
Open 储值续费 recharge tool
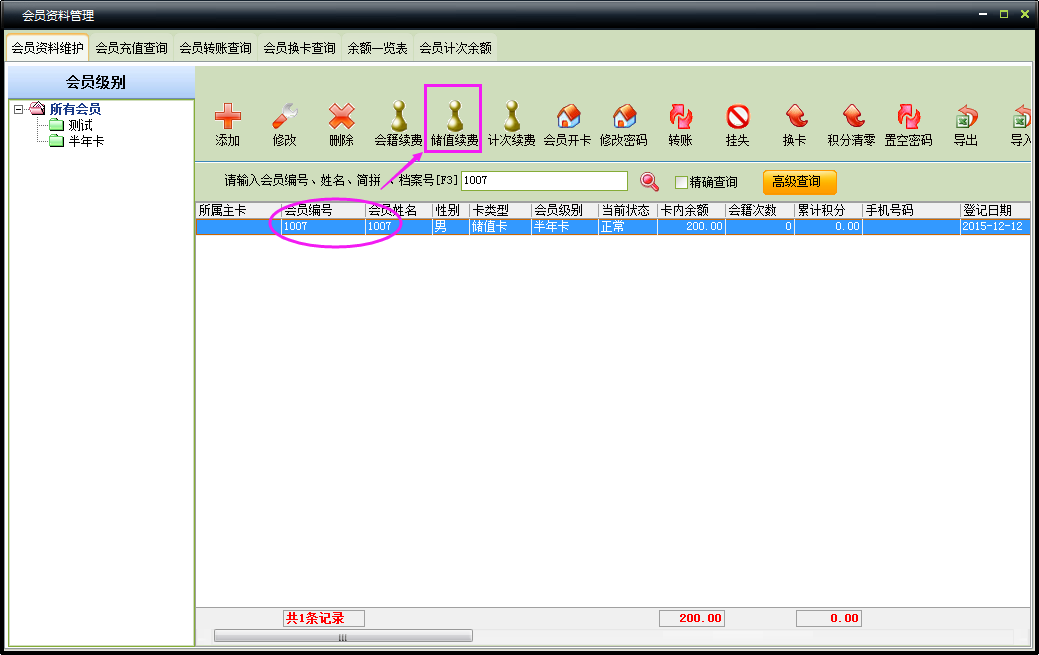[x=454, y=123]
